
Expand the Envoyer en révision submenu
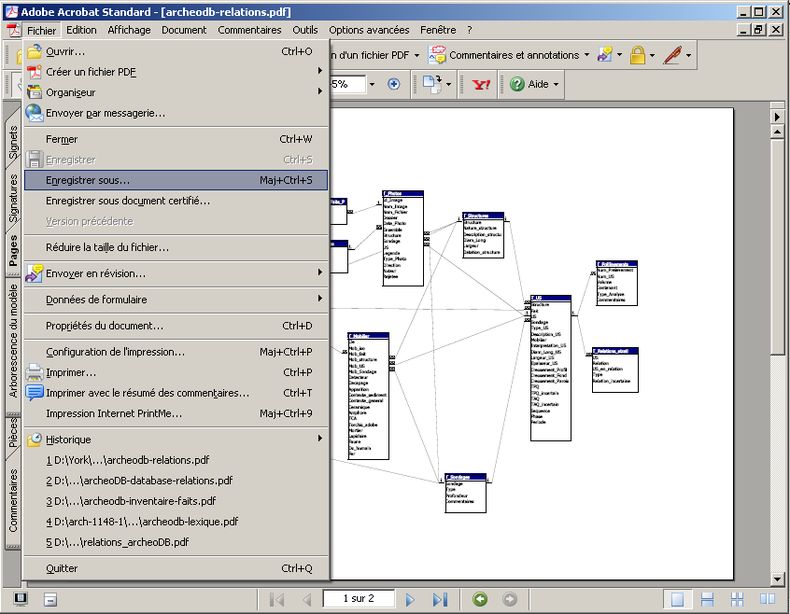tap(176, 274)
